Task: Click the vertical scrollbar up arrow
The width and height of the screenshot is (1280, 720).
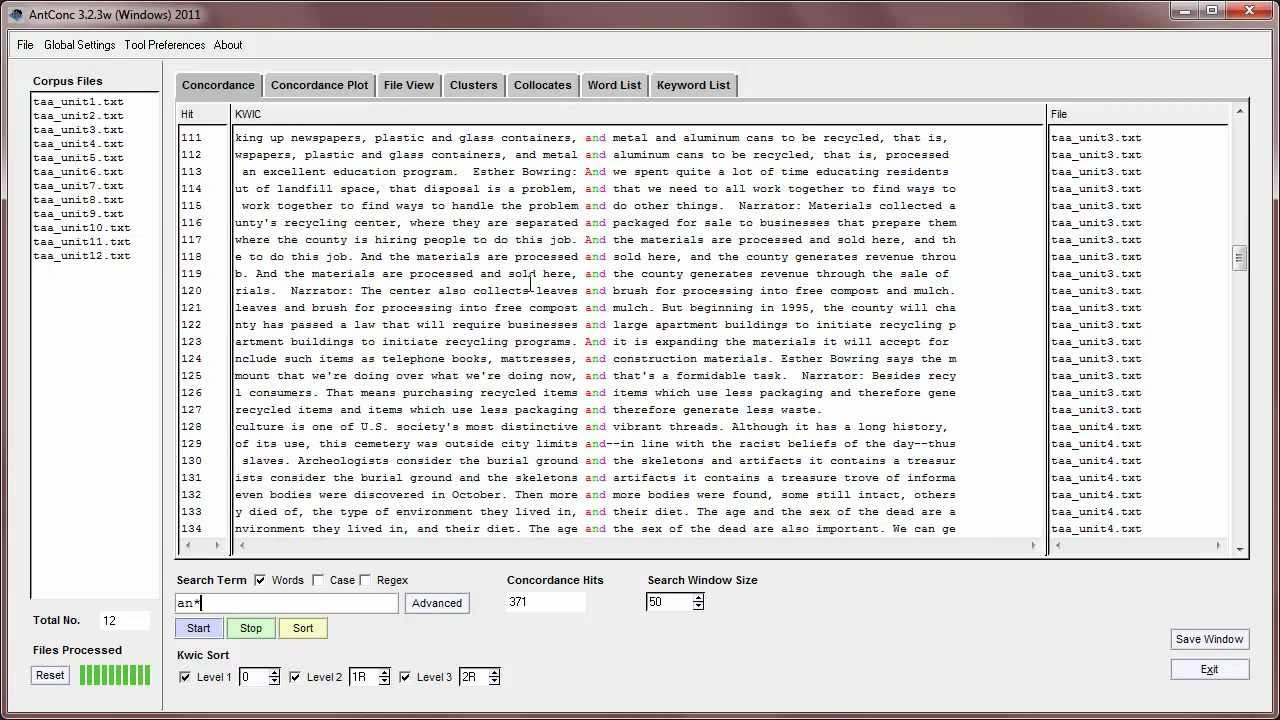Action: 1240,111
